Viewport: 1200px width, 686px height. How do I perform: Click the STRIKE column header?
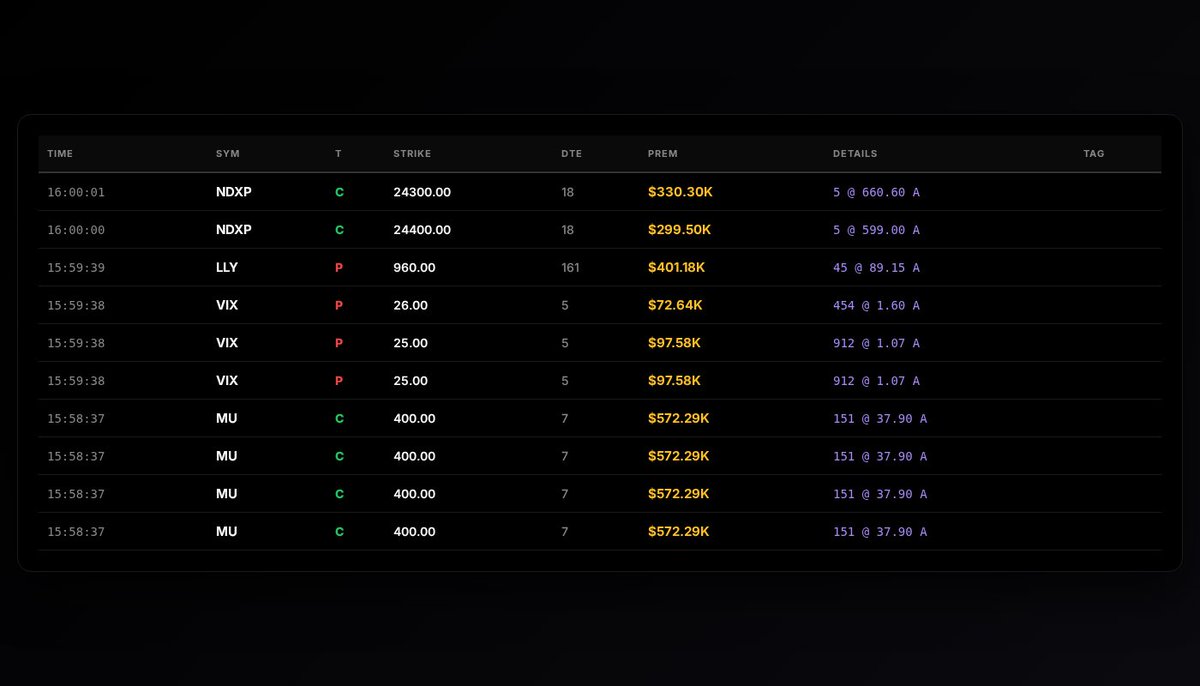[x=412, y=154]
